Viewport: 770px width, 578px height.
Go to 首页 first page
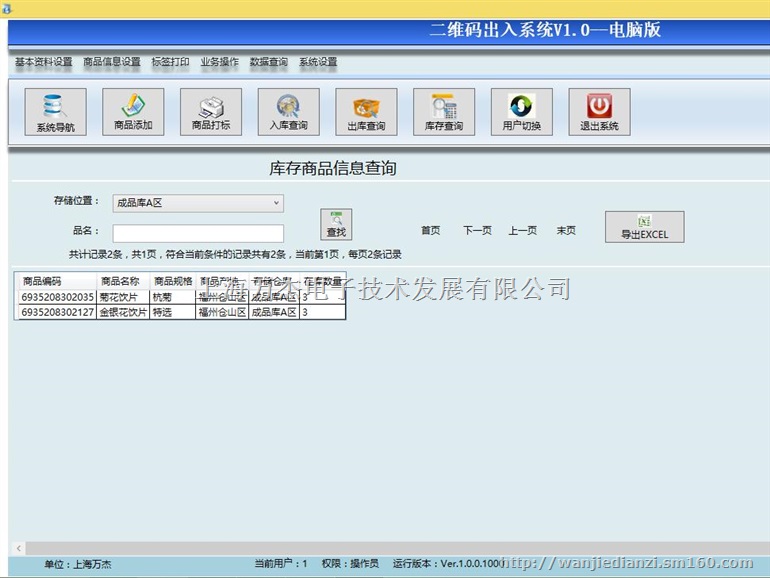(x=431, y=230)
